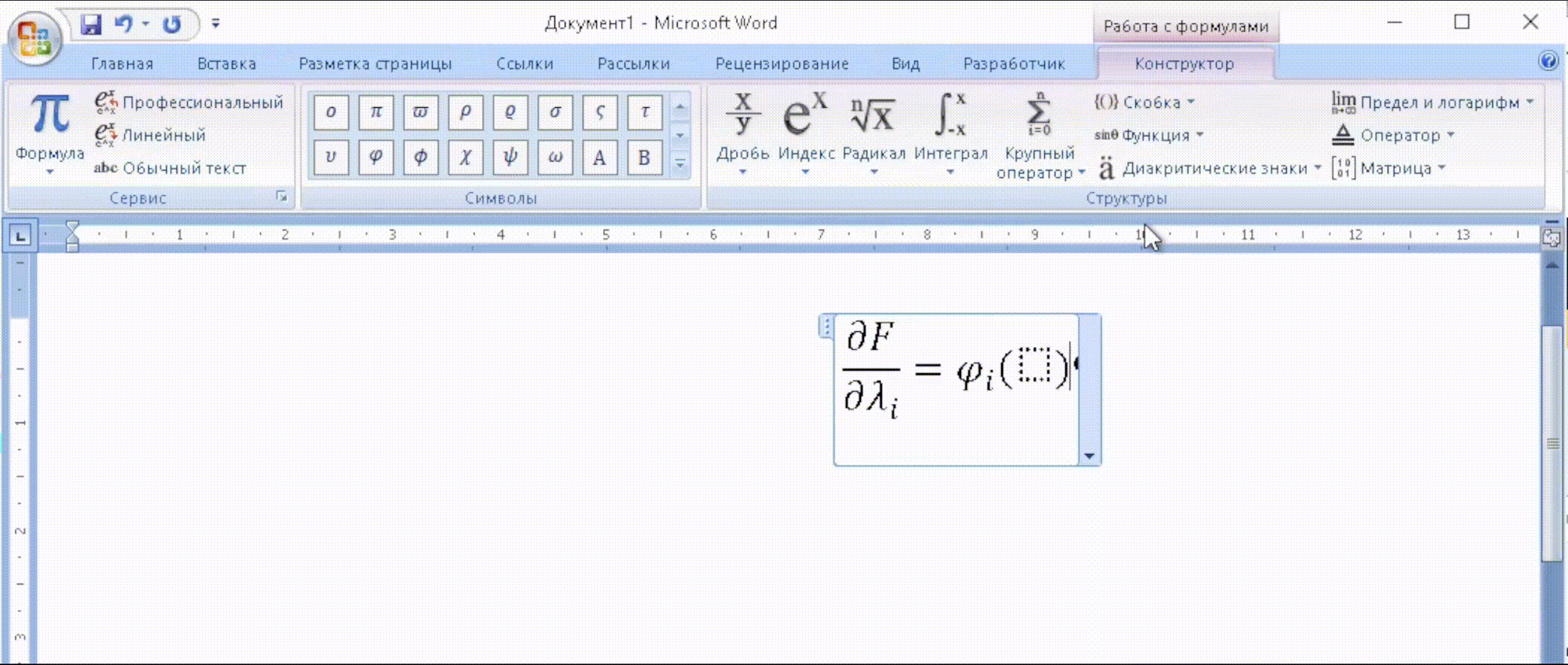Screen dimensions: 1568x665
Task: Insert the tau symbol
Action: pos(645,113)
